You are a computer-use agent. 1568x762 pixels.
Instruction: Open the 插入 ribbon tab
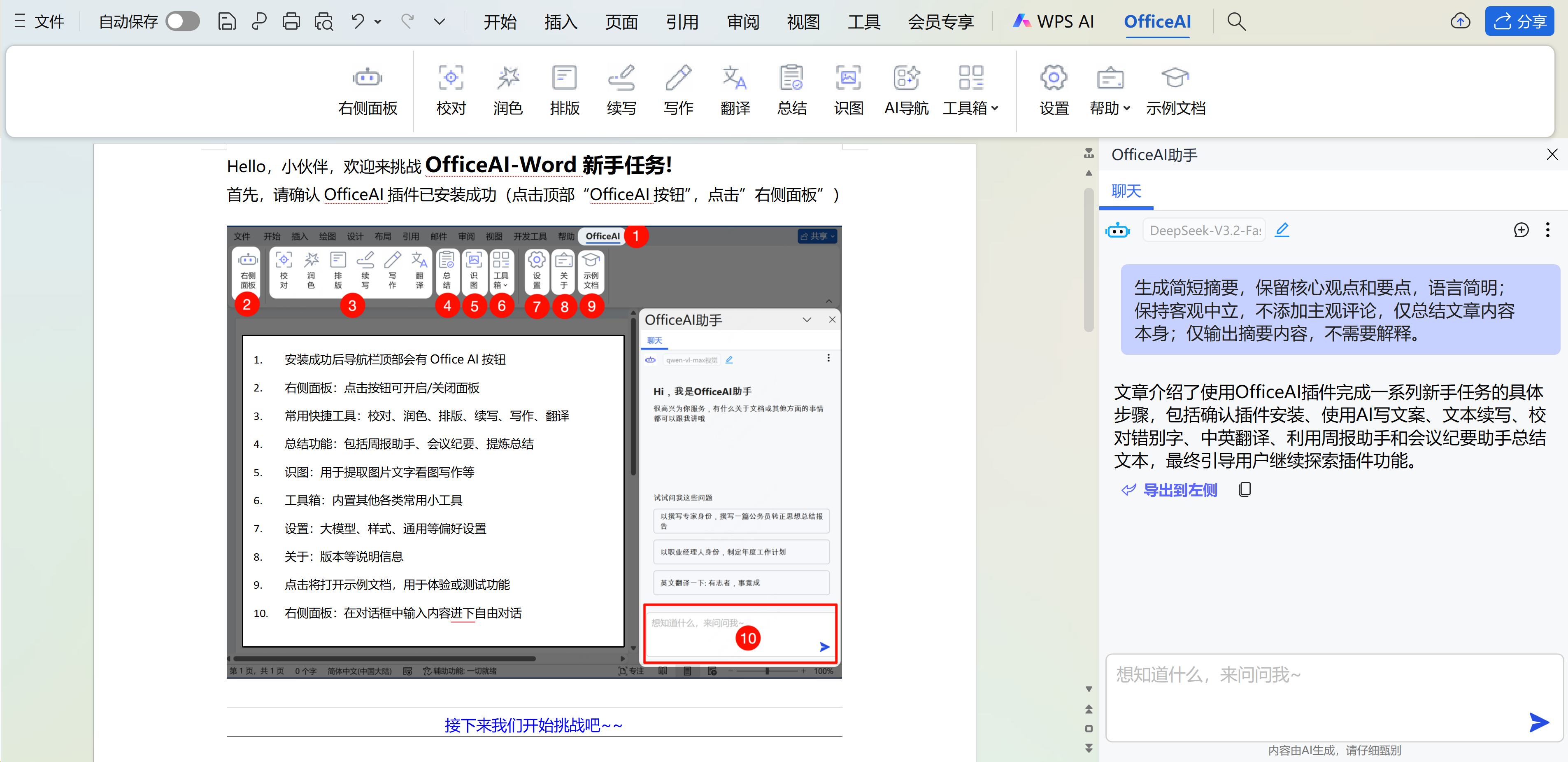(x=560, y=22)
